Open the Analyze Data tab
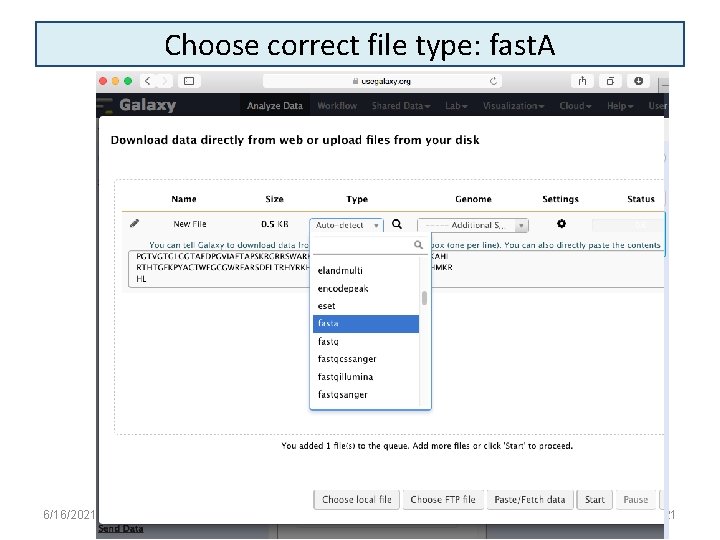720x540 pixels. pyautogui.click(x=275, y=106)
